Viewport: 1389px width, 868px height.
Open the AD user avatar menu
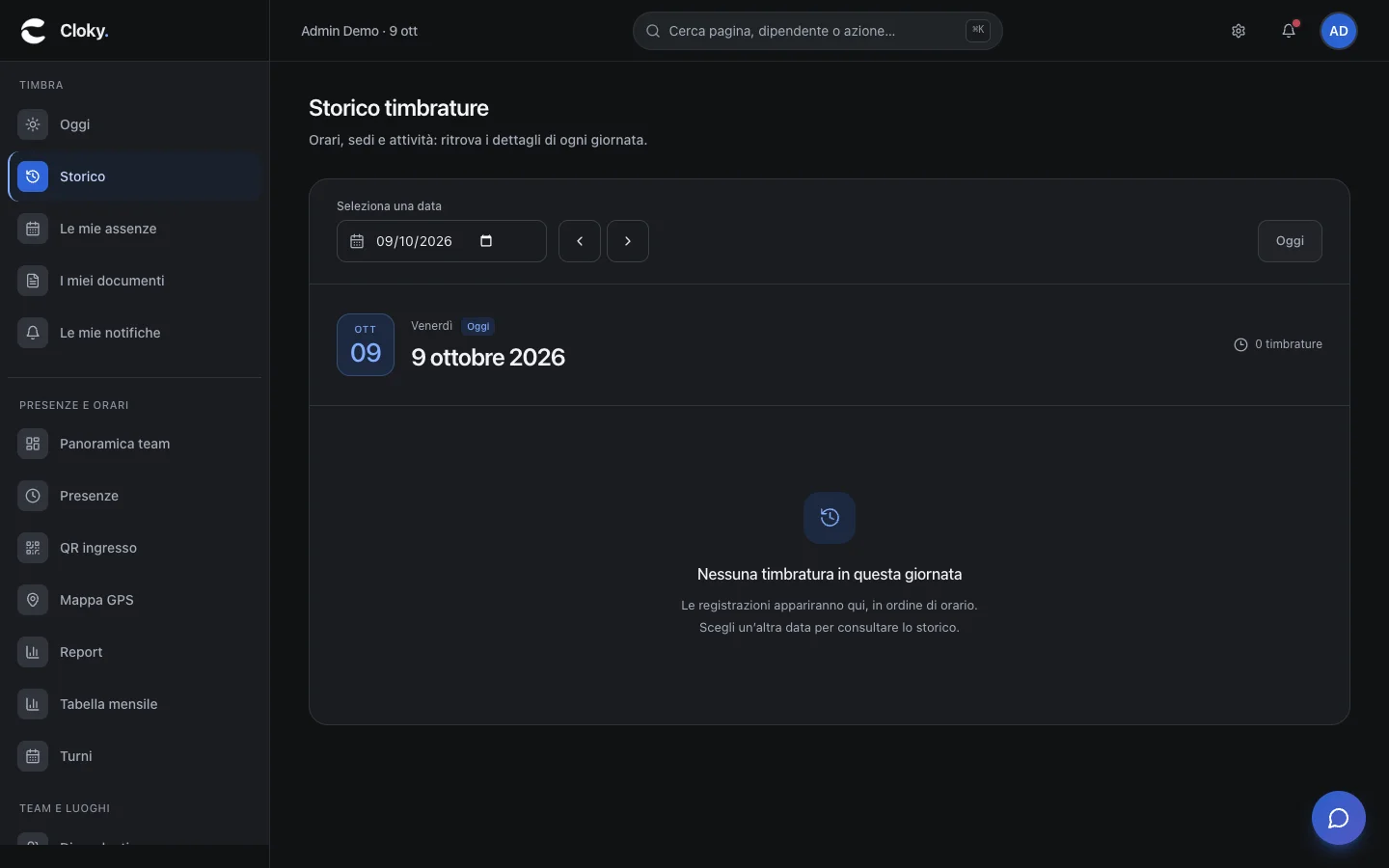[x=1339, y=31]
